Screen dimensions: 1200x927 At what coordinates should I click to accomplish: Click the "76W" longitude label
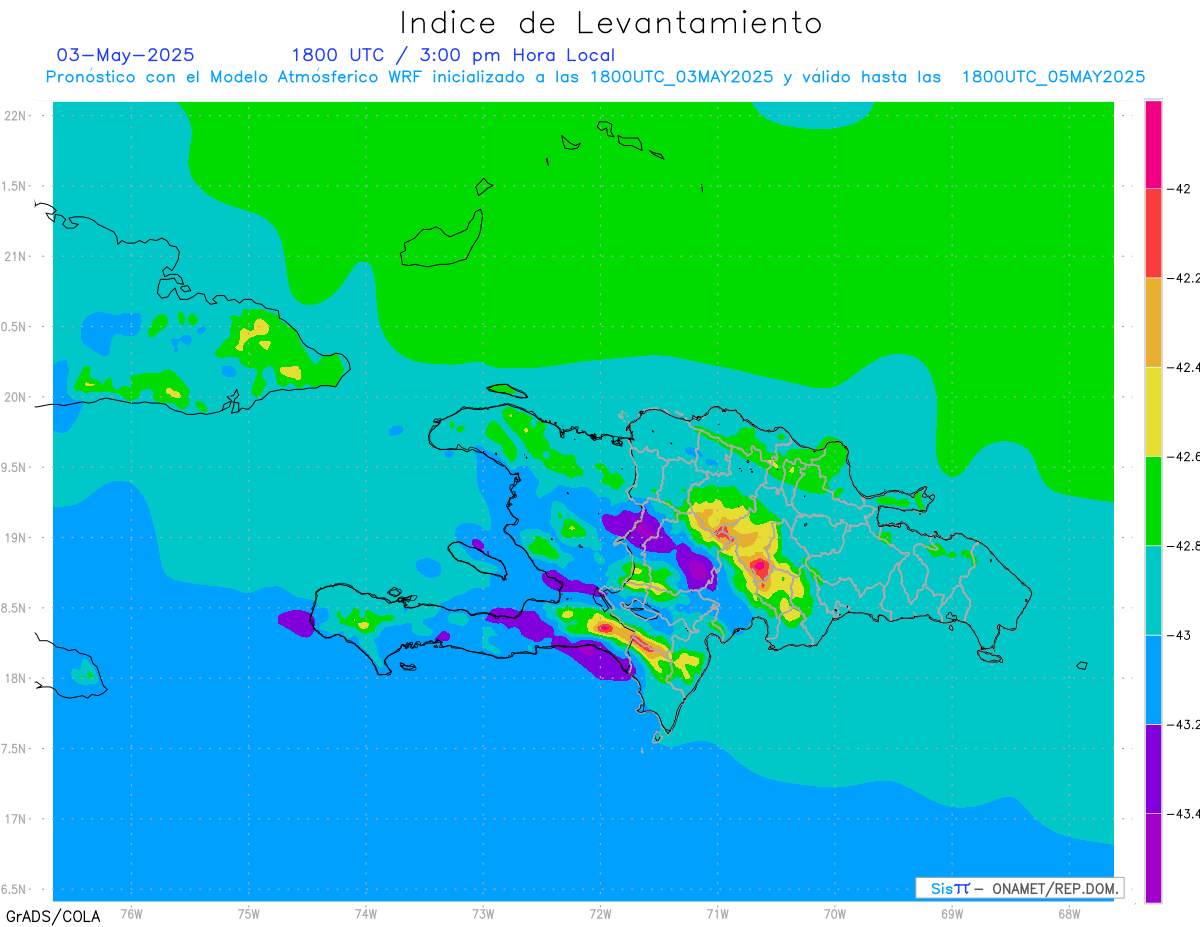coord(131,913)
